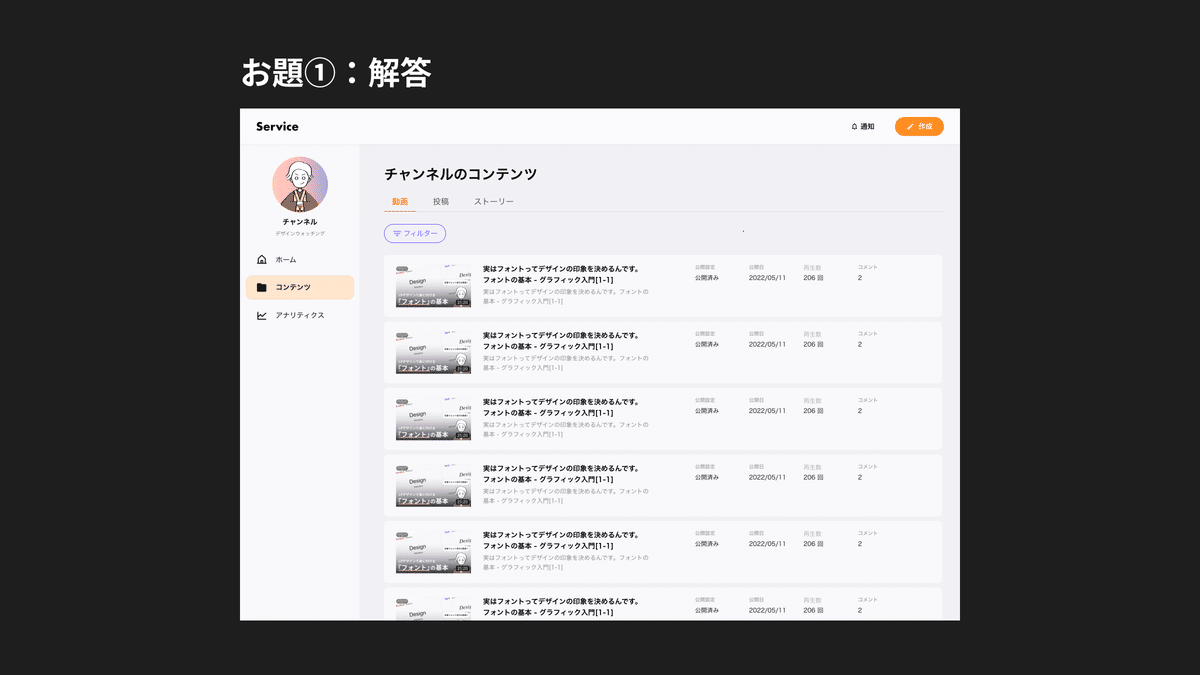Select the コンテンツ folder item in sidebar
The image size is (1200, 675).
pos(300,287)
